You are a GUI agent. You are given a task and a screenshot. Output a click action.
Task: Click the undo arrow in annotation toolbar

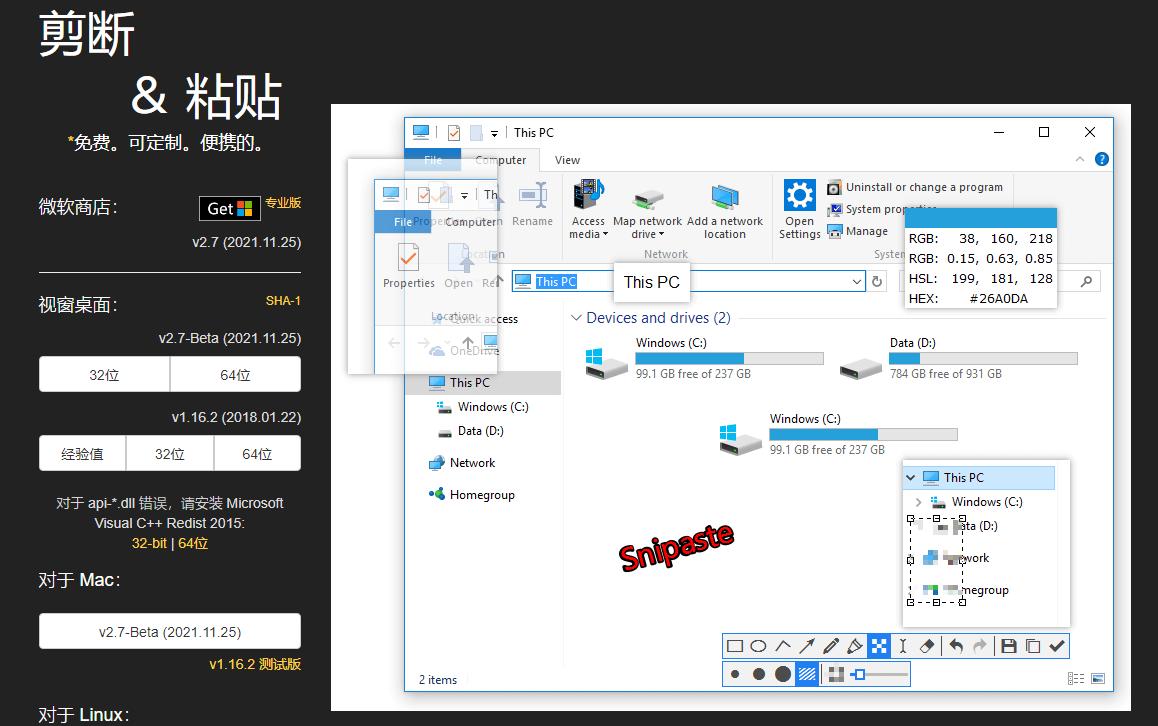(955, 645)
